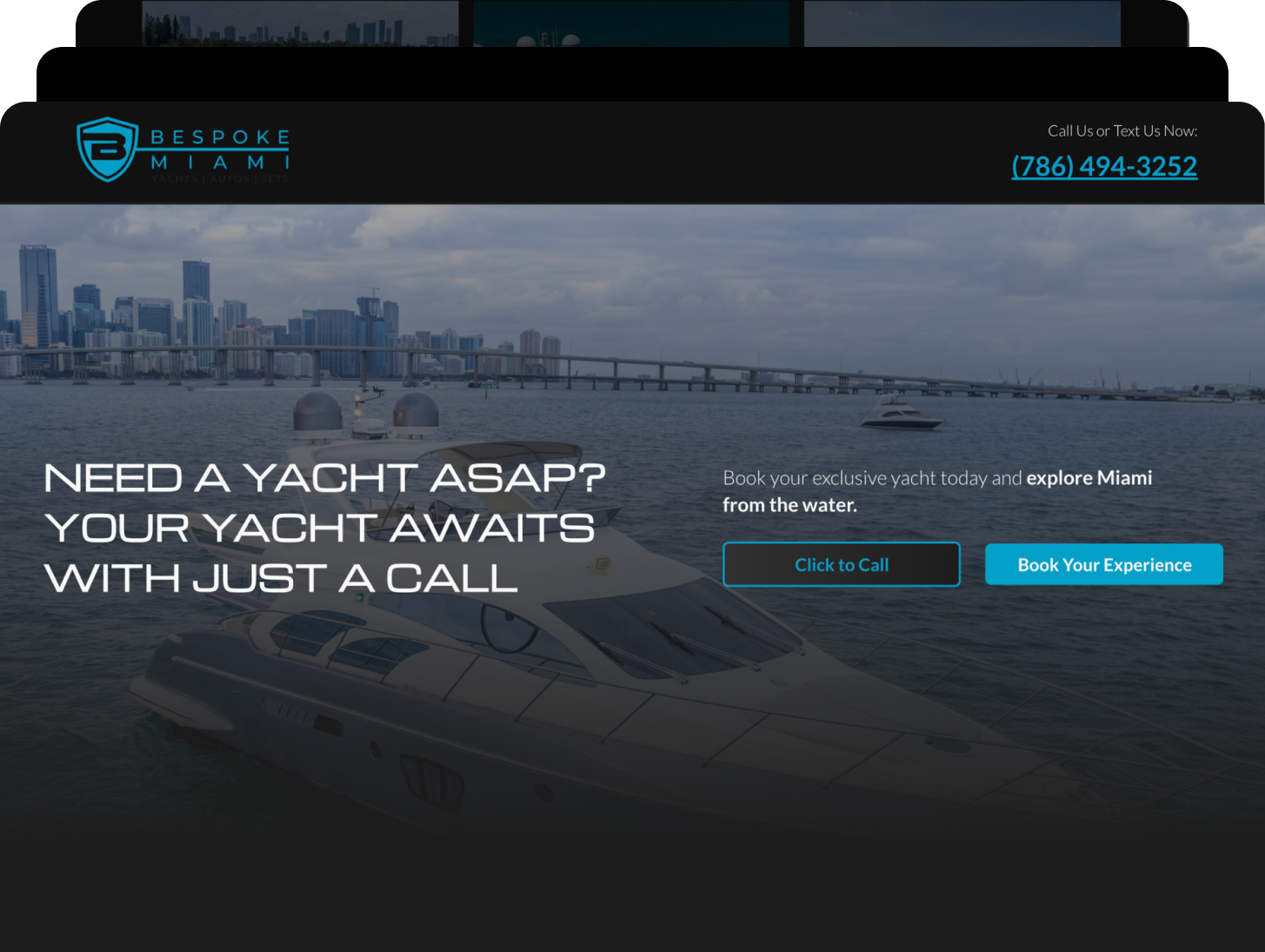
Task: Click the radar domes atop the yacht
Action: coord(366,412)
